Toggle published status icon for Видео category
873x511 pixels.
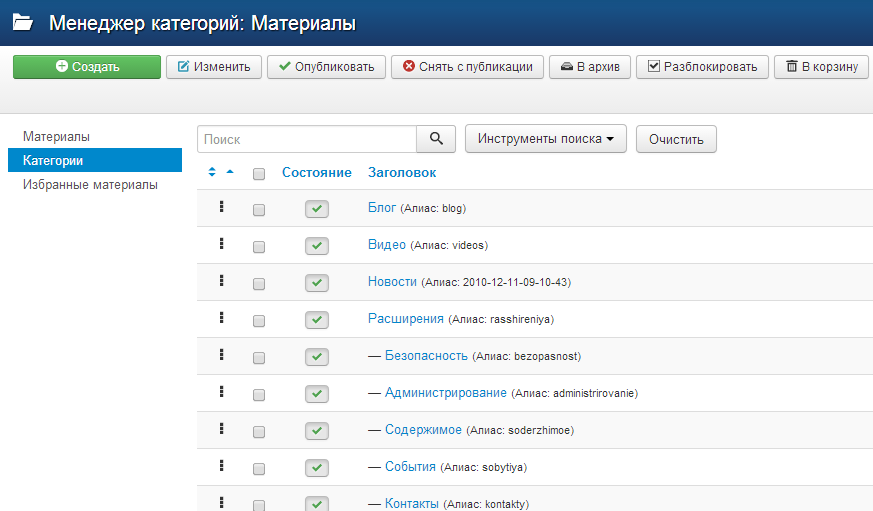tap(317, 246)
